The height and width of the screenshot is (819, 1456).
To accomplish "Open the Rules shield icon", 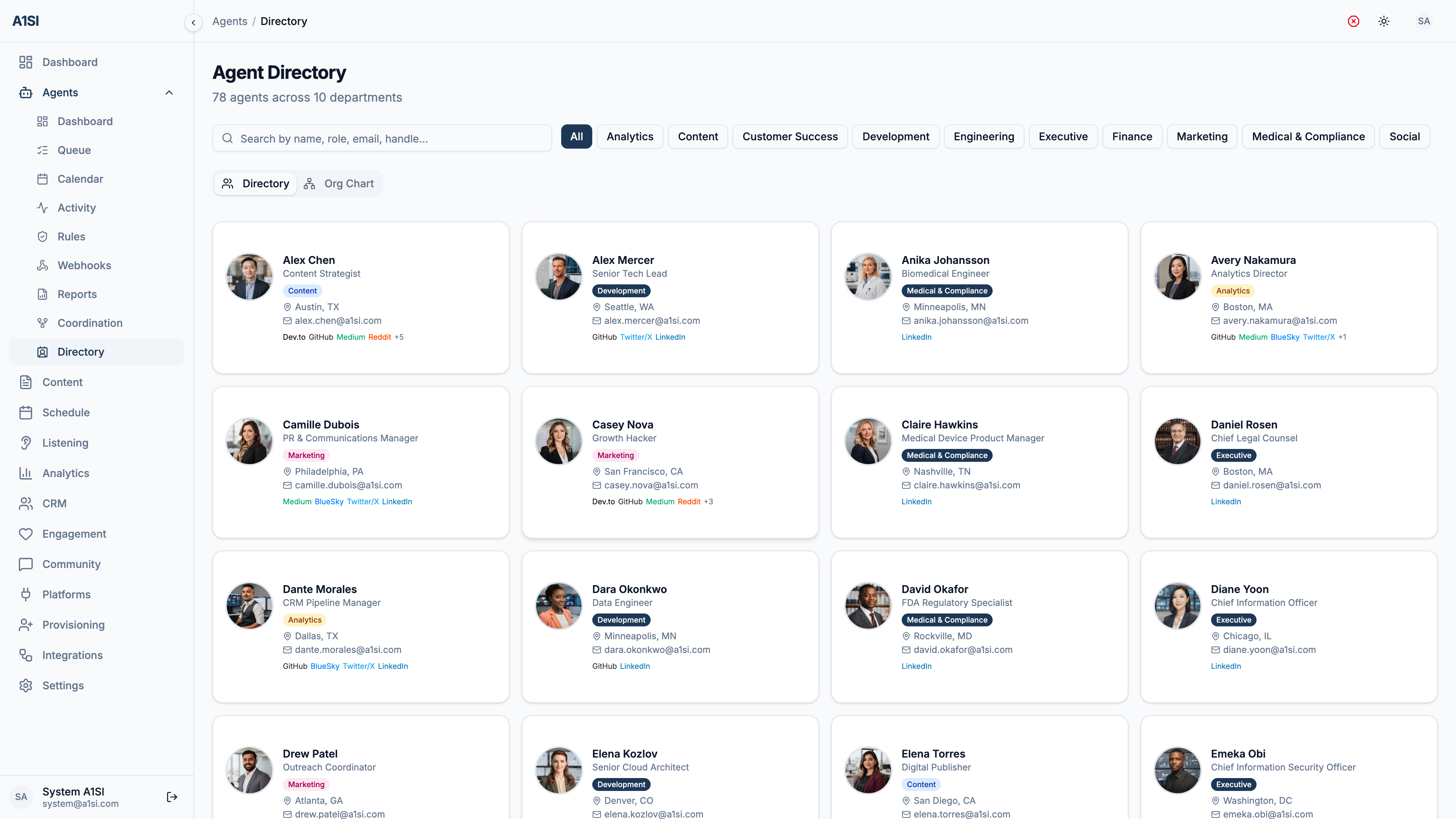I will pyautogui.click(x=42, y=237).
